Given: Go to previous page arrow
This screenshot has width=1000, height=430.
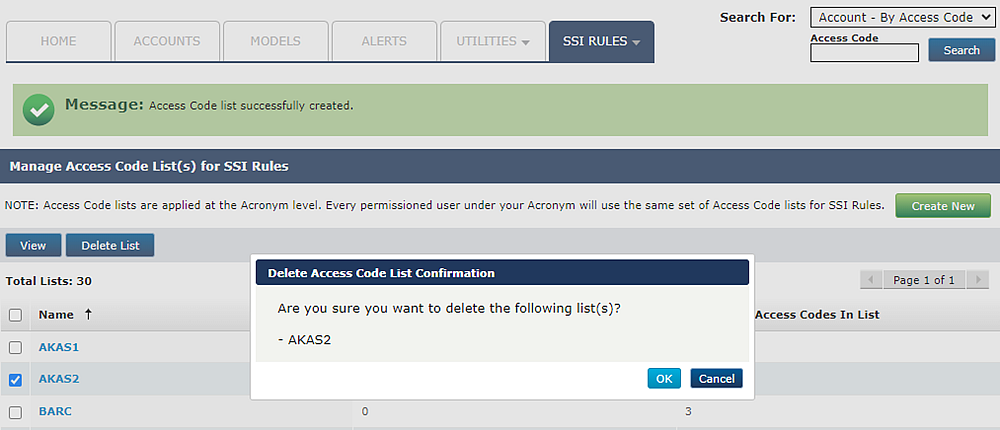Looking at the screenshot, I should tap(872, 280).
